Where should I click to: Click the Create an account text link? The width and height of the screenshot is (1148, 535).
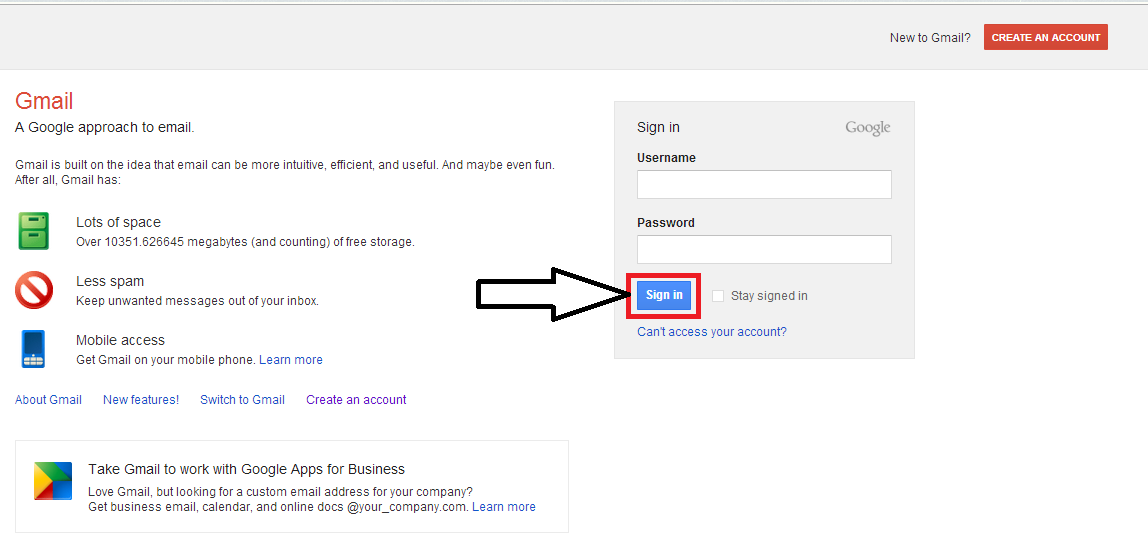356,400
